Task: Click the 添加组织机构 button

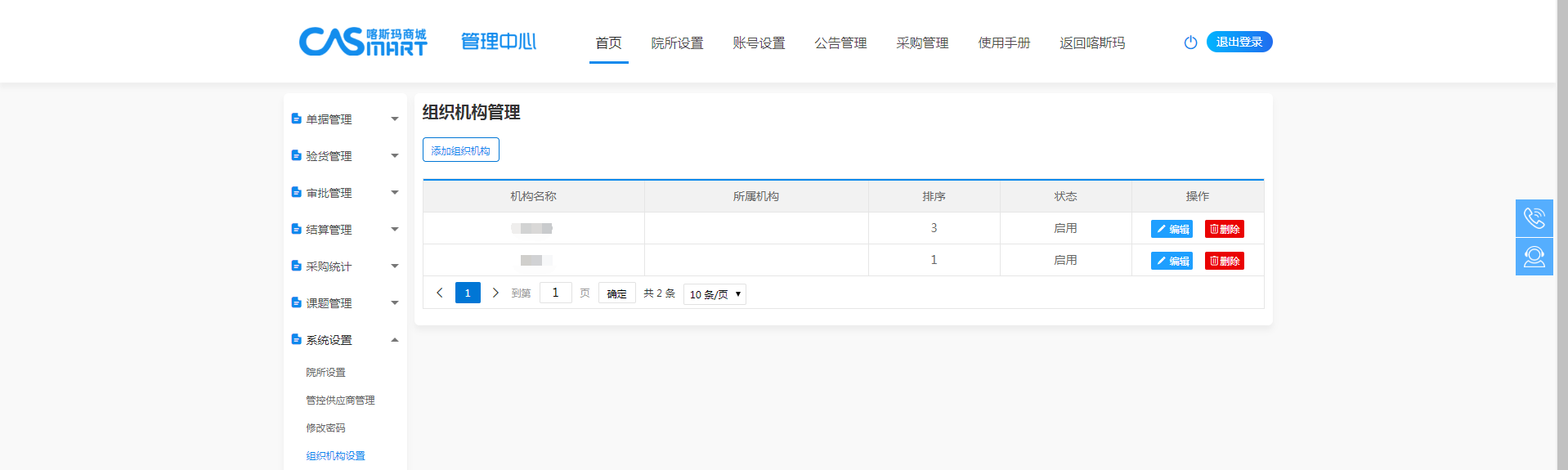Action: tap(460, 150)
